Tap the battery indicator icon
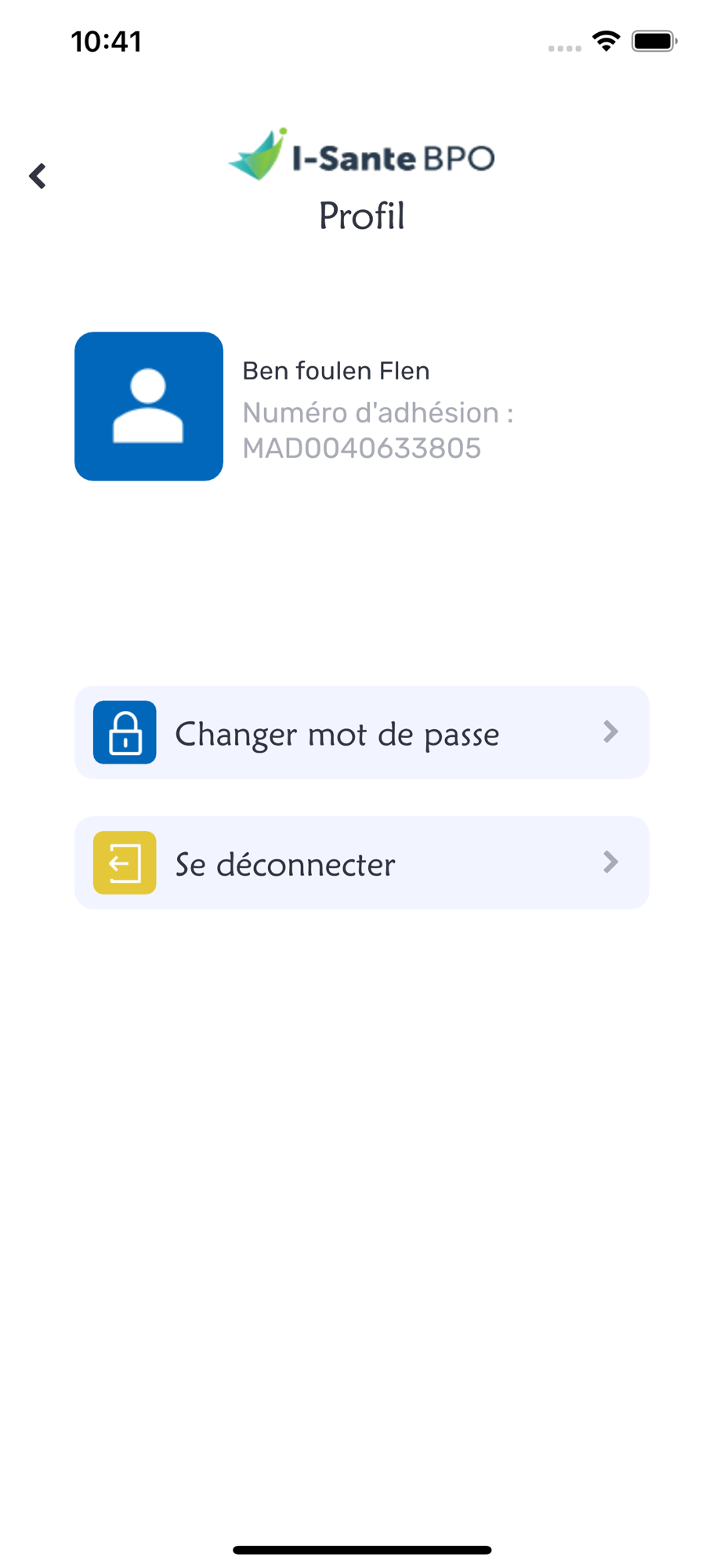The width and height of the screenshot is (724, 1568). pos(654,41)
